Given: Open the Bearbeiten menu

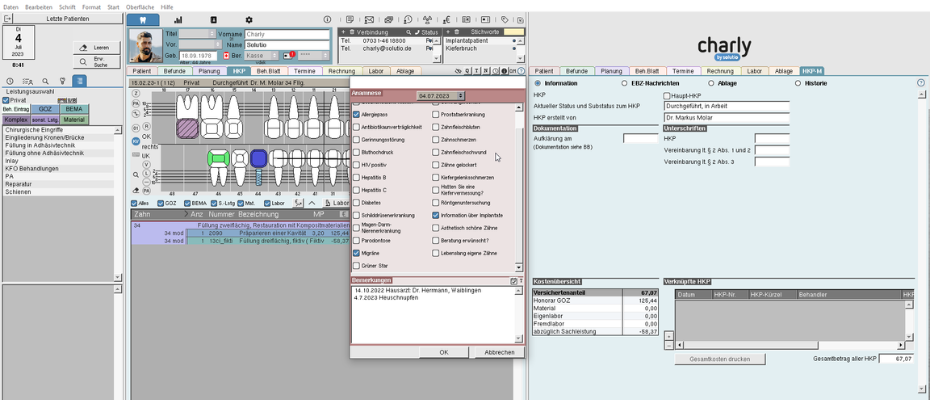Looking at the screenshot, I should tap(39, 7).
